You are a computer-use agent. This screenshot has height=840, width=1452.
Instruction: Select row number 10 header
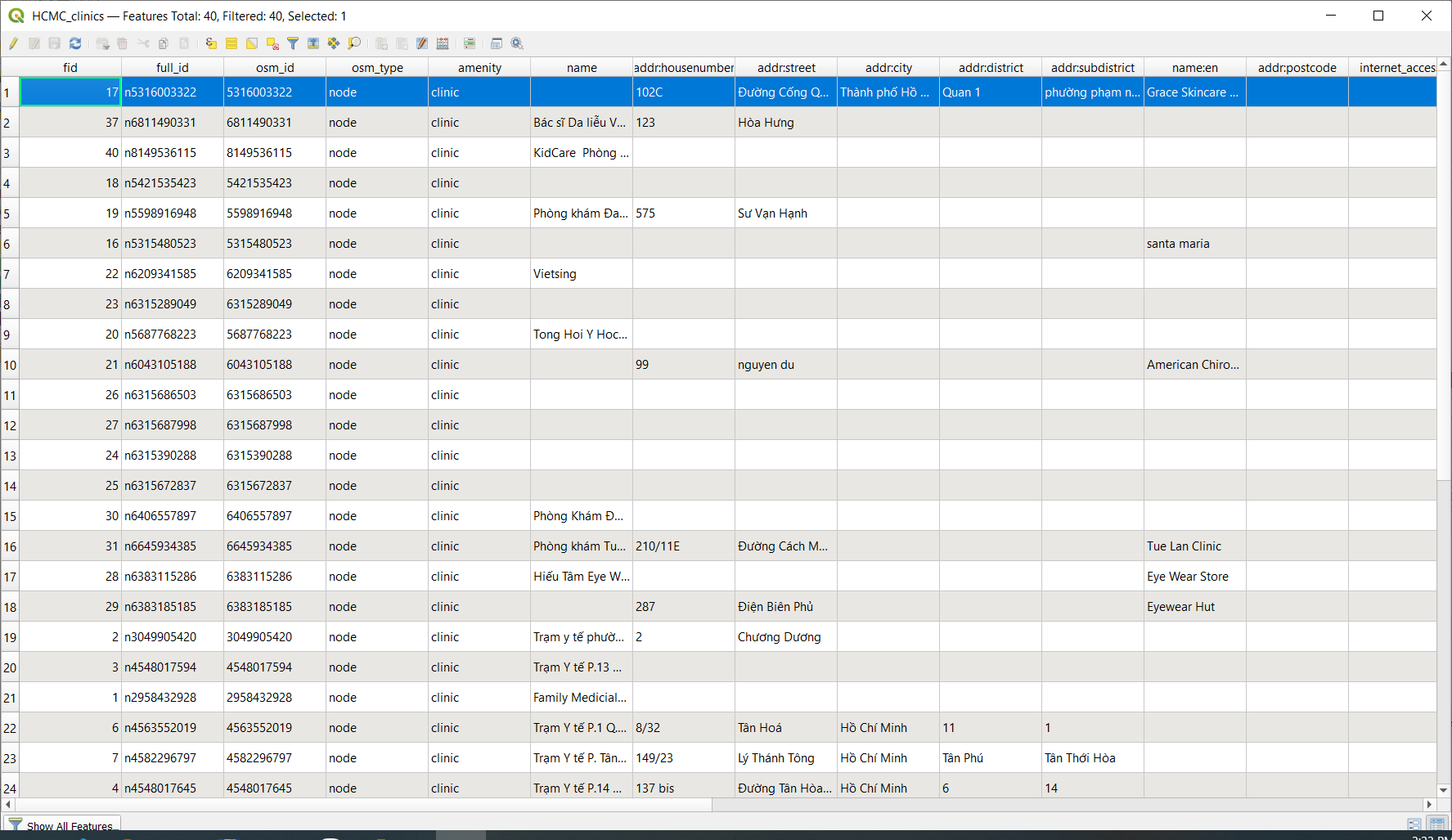click(10, 365)
